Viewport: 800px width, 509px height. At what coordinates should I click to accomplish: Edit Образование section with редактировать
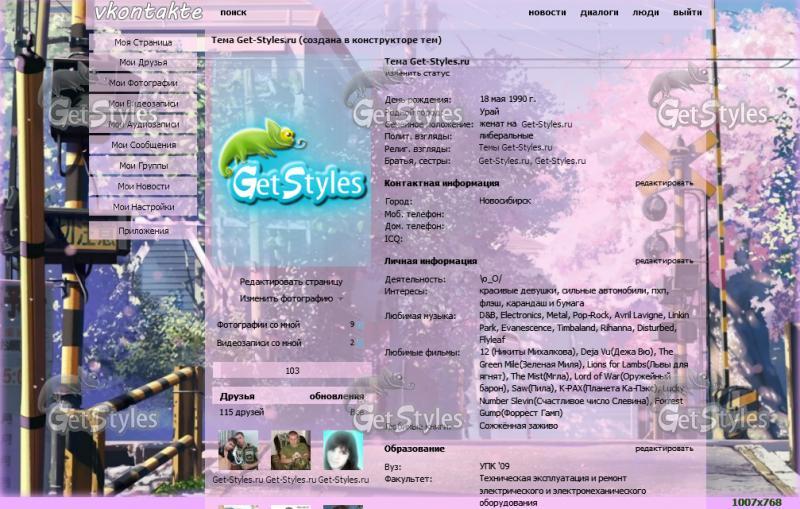(x=664, y=449)
